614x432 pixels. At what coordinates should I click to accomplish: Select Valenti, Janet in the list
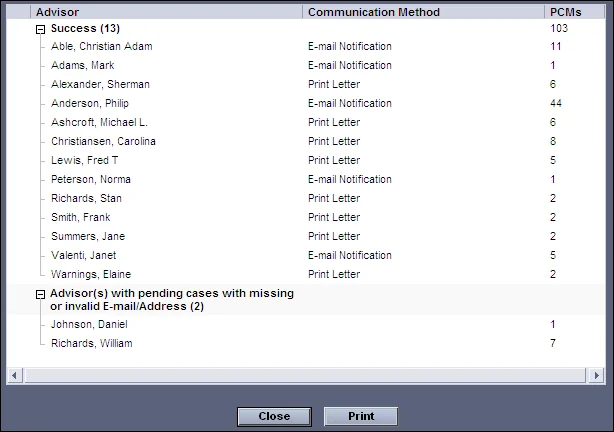(83, 255)
